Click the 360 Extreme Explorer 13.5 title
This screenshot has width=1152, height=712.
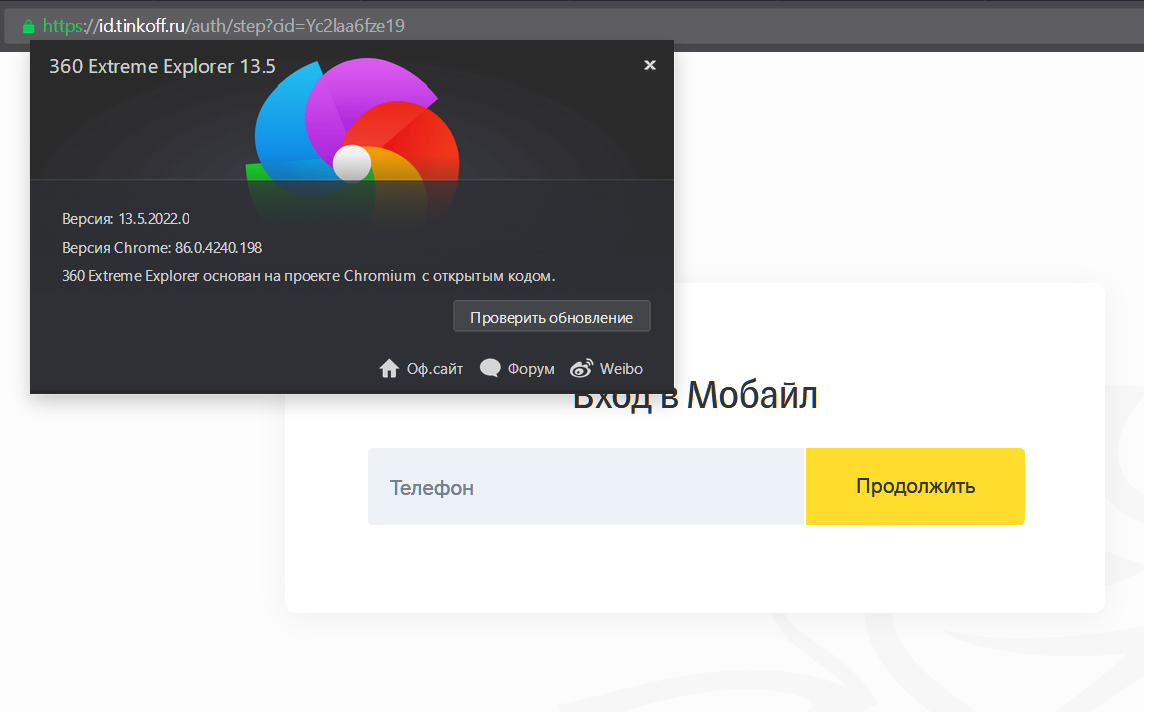[162, 66]
